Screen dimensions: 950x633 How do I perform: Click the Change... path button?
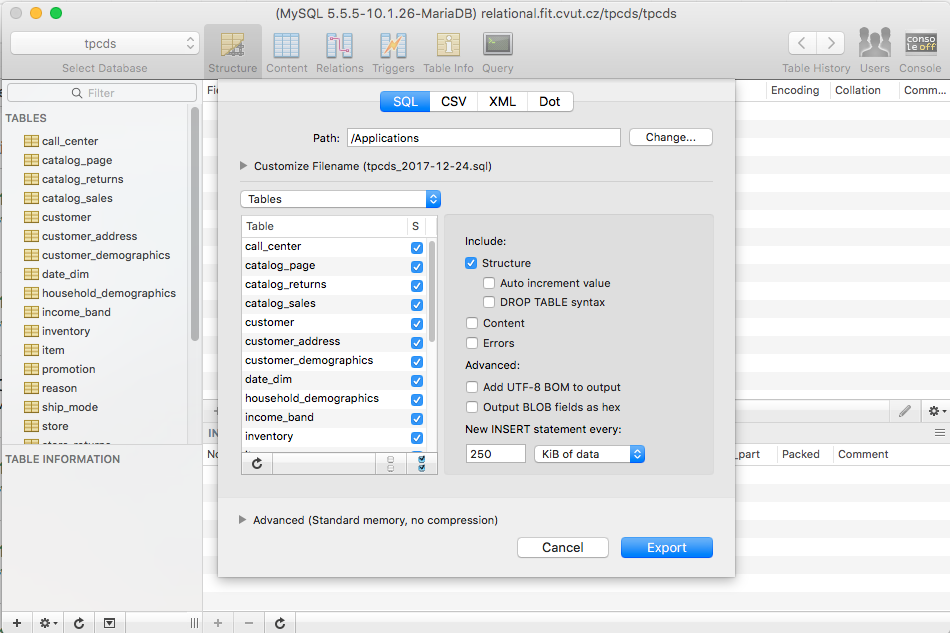point(671,138)
